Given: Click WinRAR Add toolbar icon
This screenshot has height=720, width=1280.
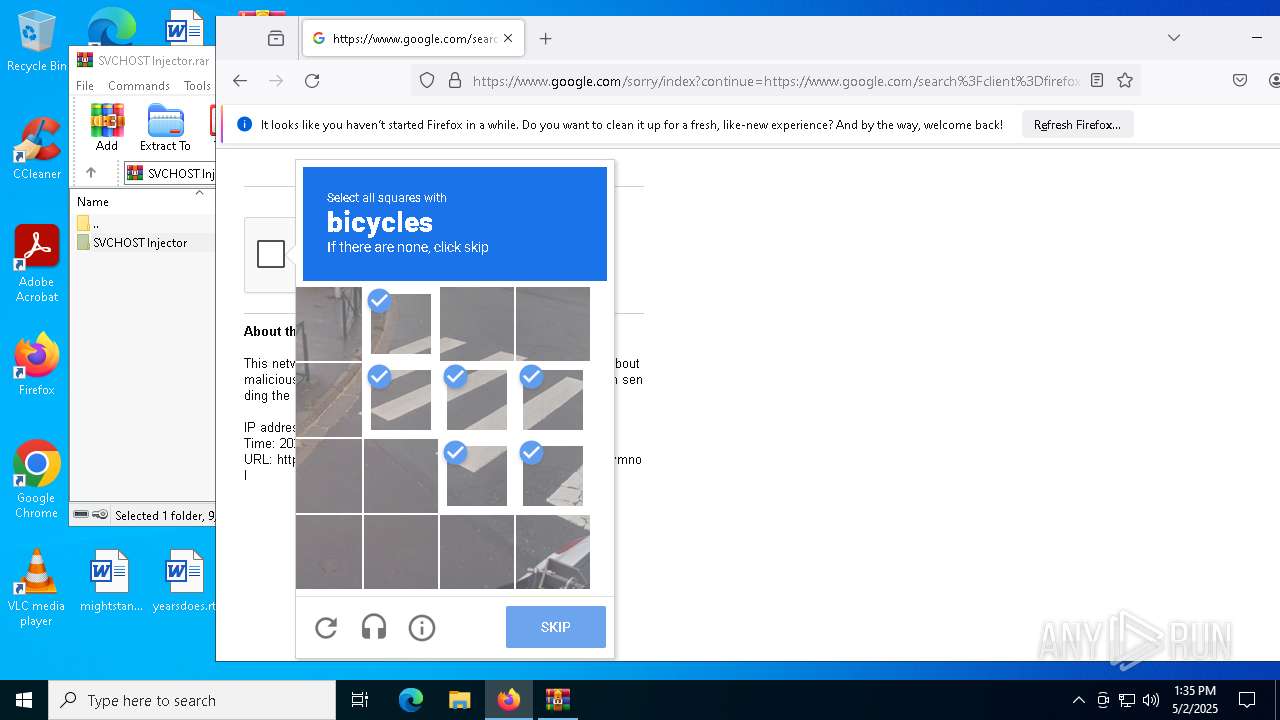Looking at the screenshot, I should [x=107, y=128].
